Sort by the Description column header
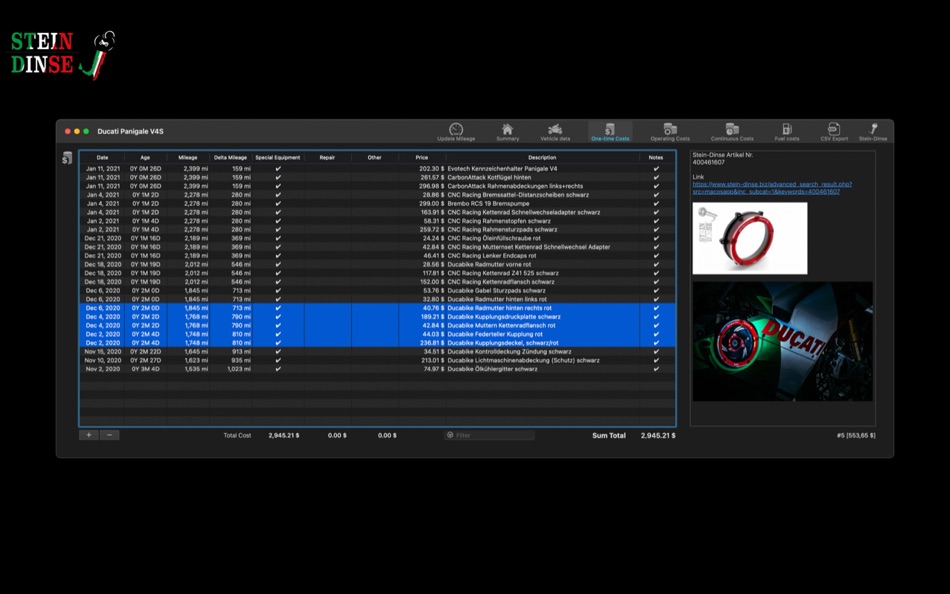 point(542,158)
